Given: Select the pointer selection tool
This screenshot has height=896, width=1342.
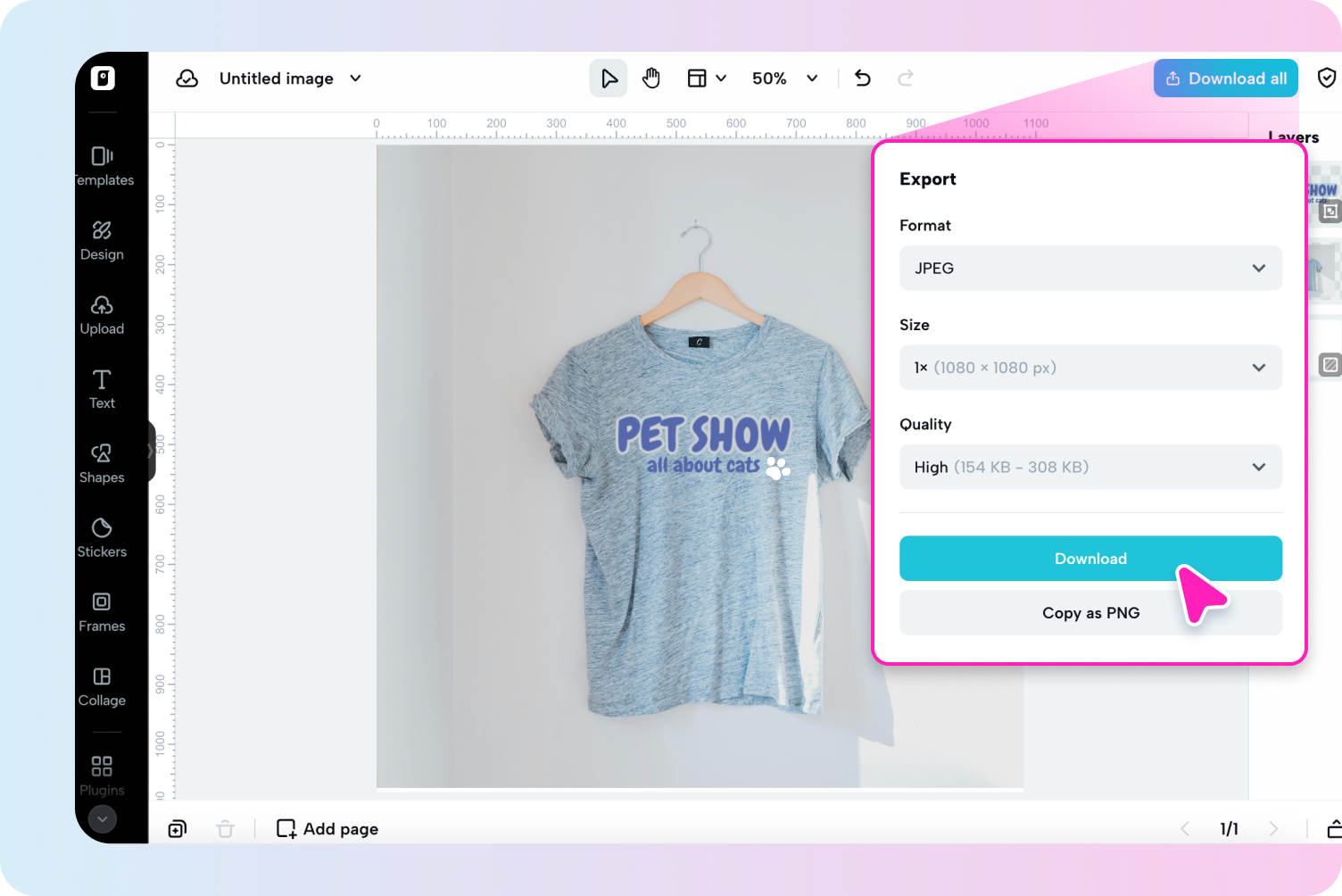Looking at the screenshot, I should click(x=609, y=78).
